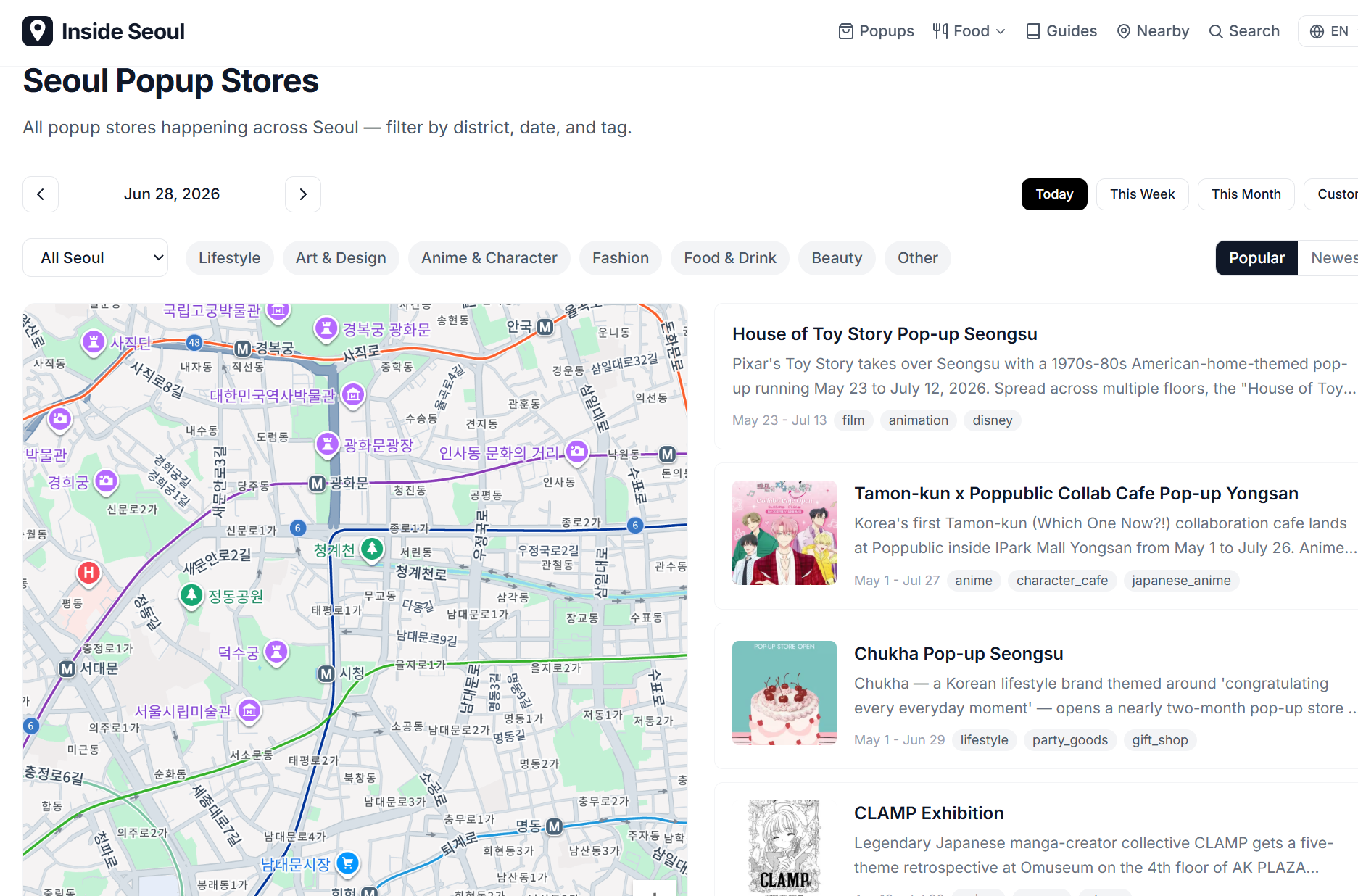1358x896 pixels.
Task: Select the This Month range
Action: coord(1246,194)
